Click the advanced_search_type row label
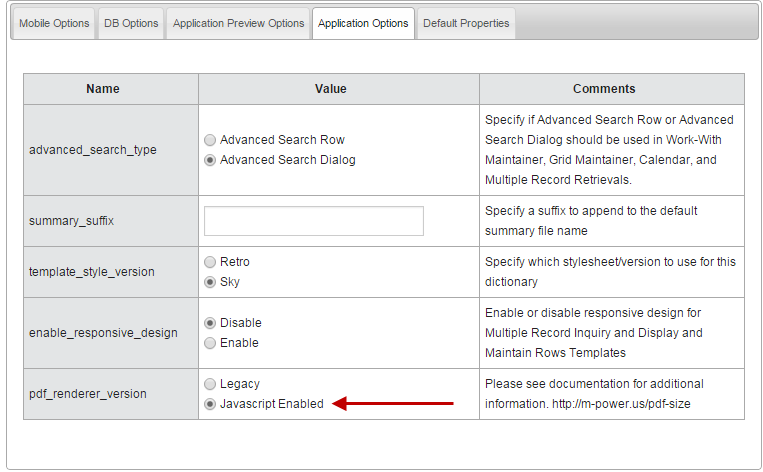 tap(93, 150)
